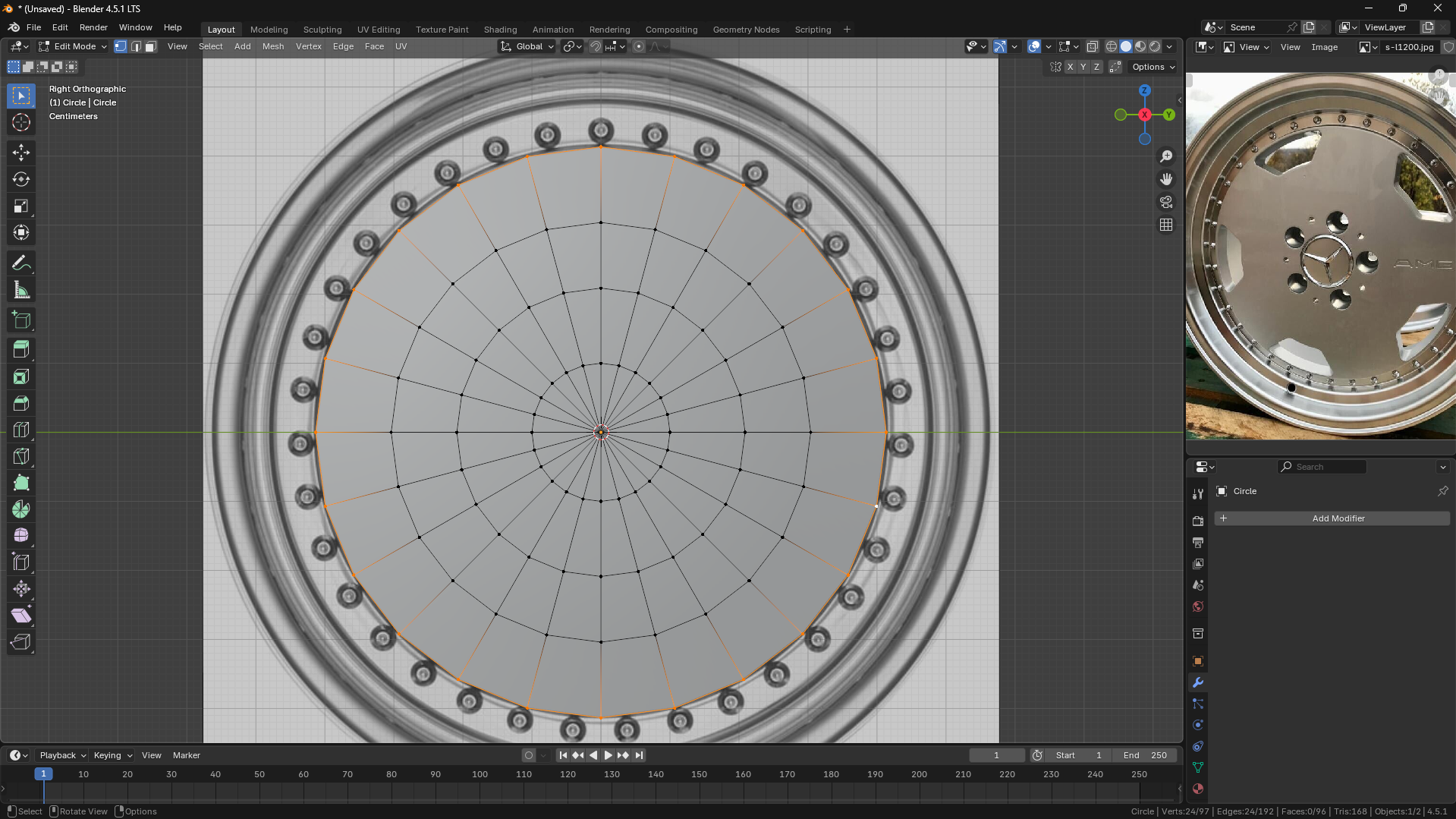Expand the Options dropdown
Screen dimensions: 1456x819
click(x=1153, y=68)
